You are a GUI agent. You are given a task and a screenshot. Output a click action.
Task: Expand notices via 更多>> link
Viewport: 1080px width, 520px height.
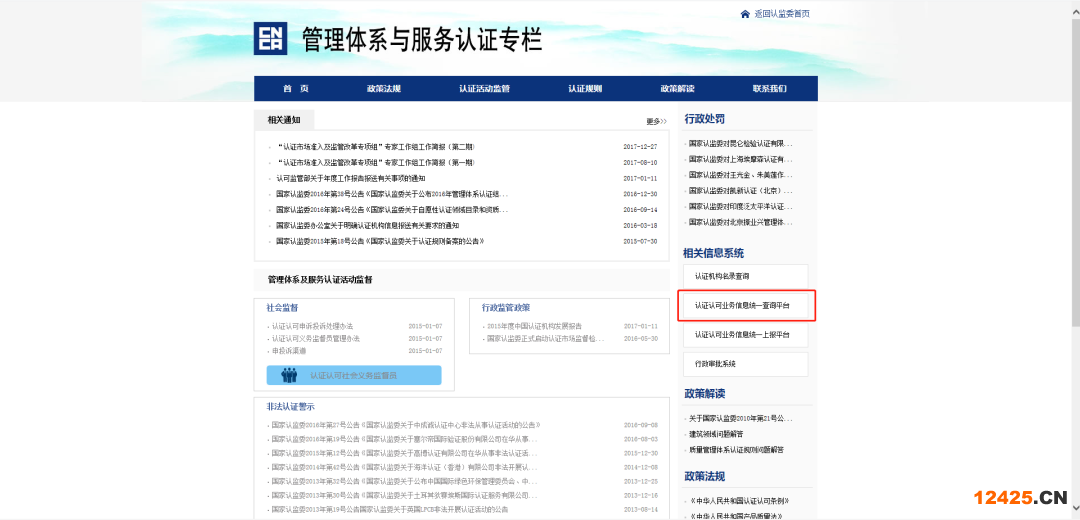656,121
